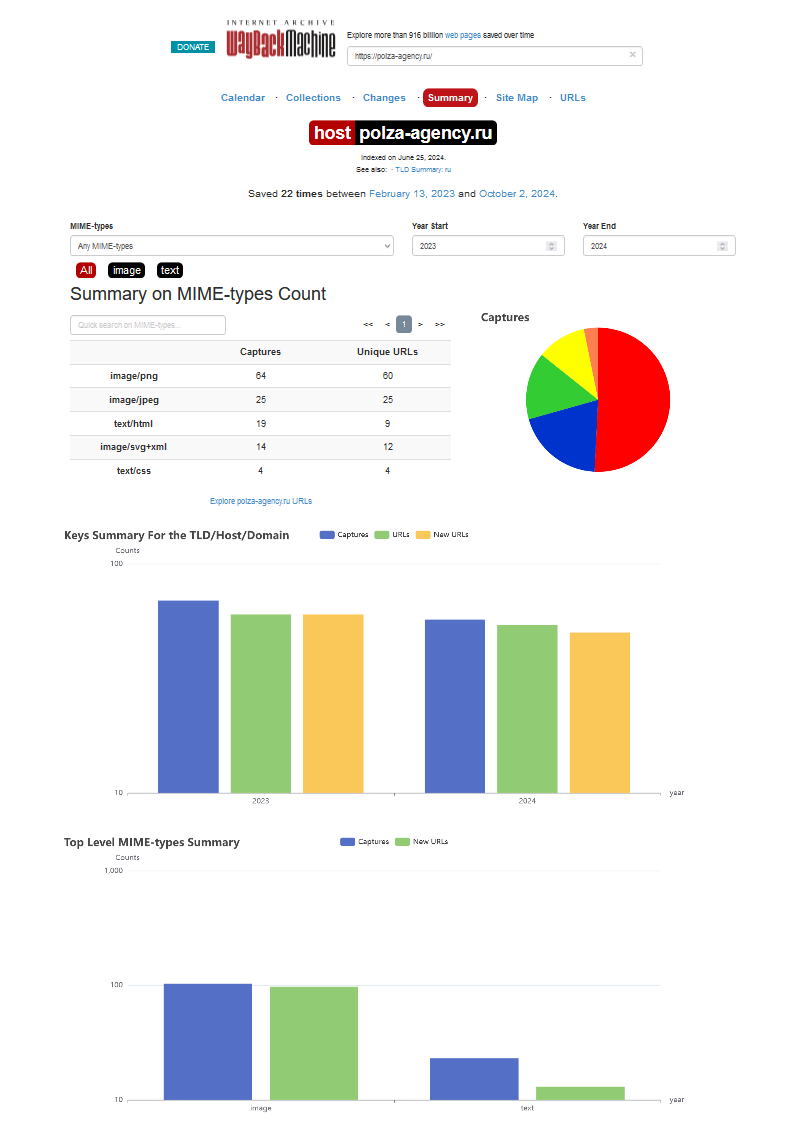Select the image filter tag
This screenshot has height=1124, width=790.
click(x=127, y=270)
